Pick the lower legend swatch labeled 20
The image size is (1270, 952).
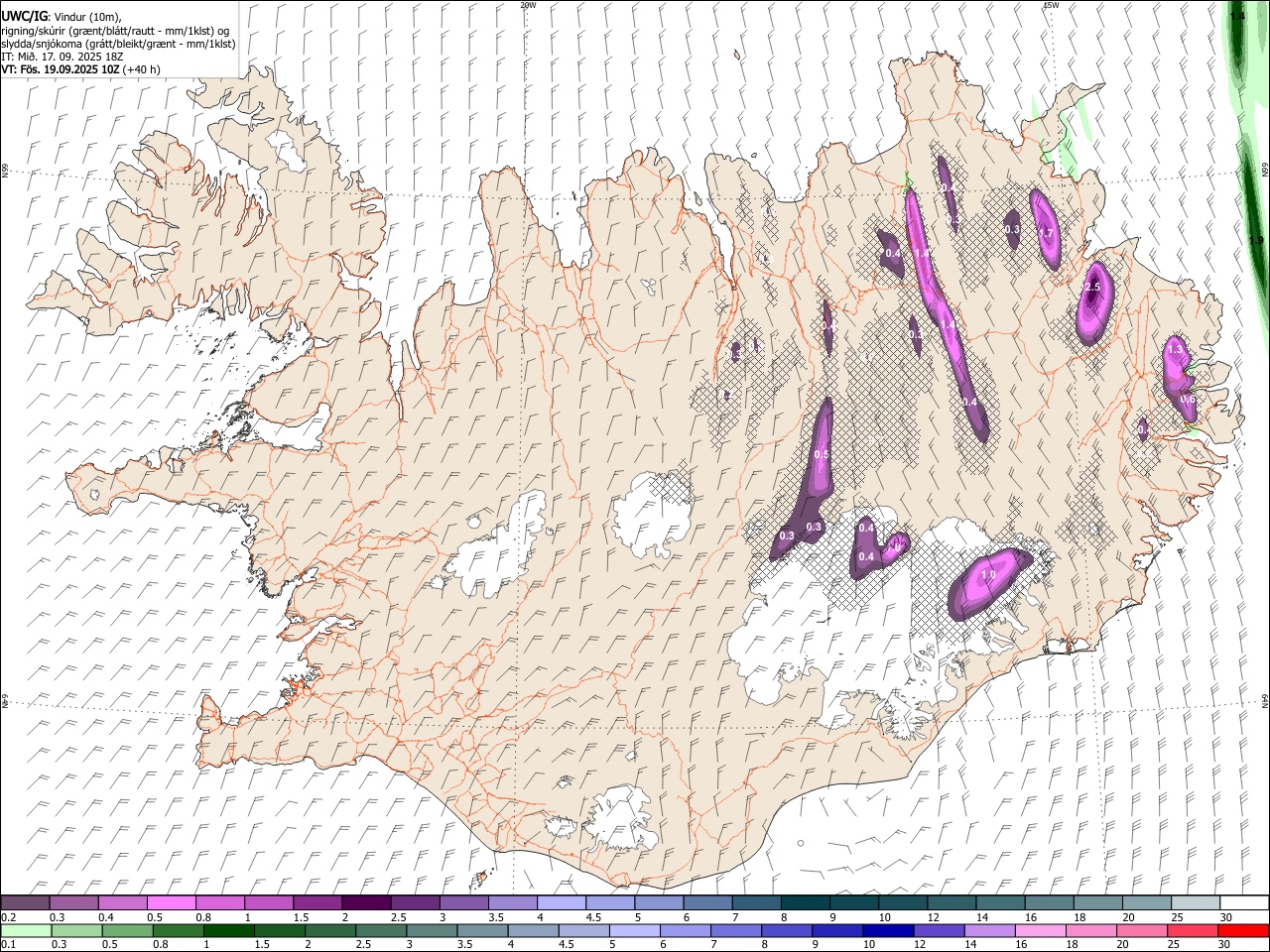pyautogui.click(x=1141, y=930)
